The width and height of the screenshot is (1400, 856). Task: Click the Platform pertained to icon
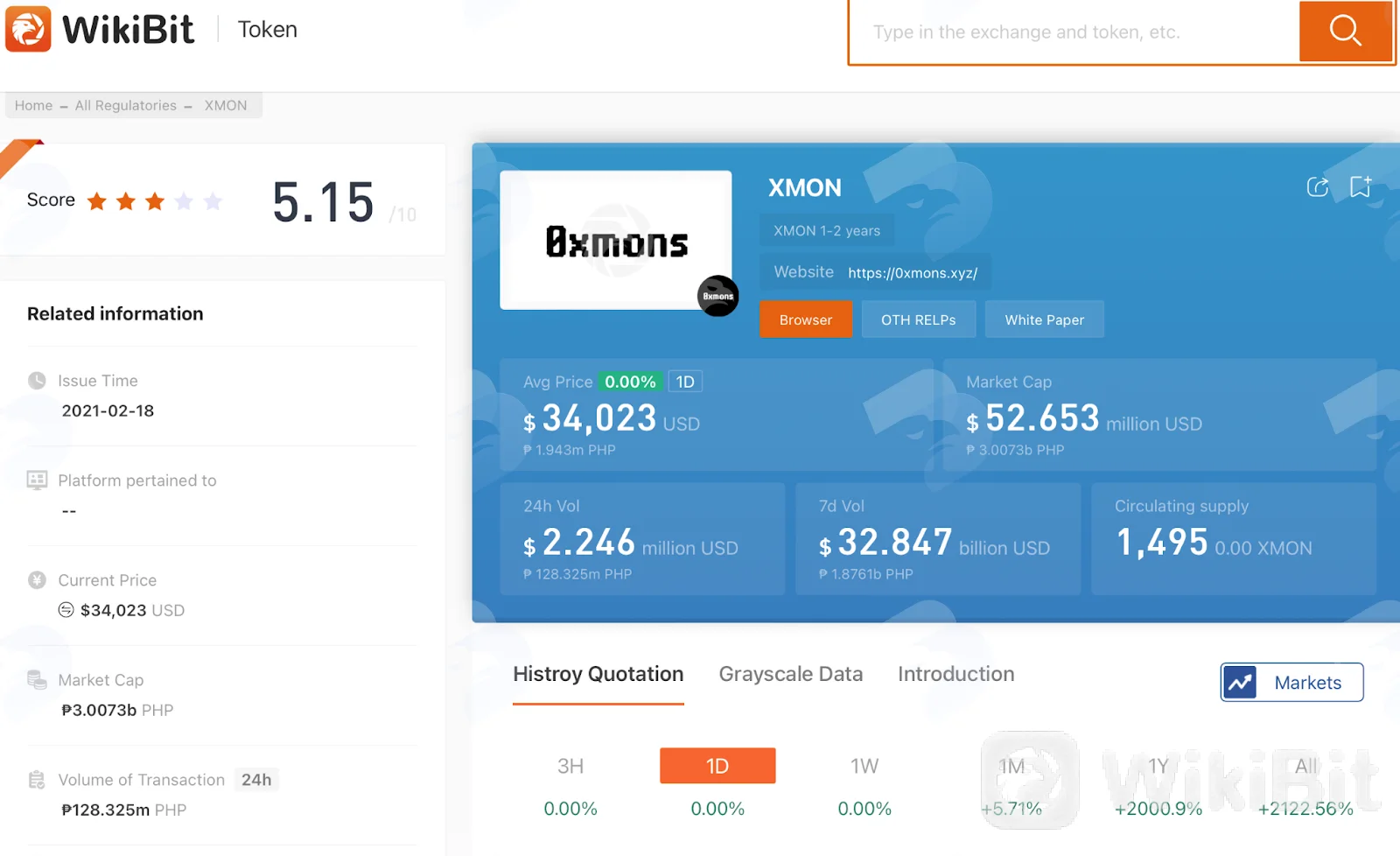point(37,481)
